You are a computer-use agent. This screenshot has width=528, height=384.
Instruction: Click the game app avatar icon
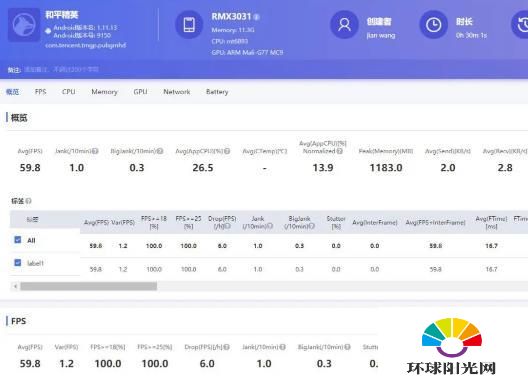click(24, 25)
